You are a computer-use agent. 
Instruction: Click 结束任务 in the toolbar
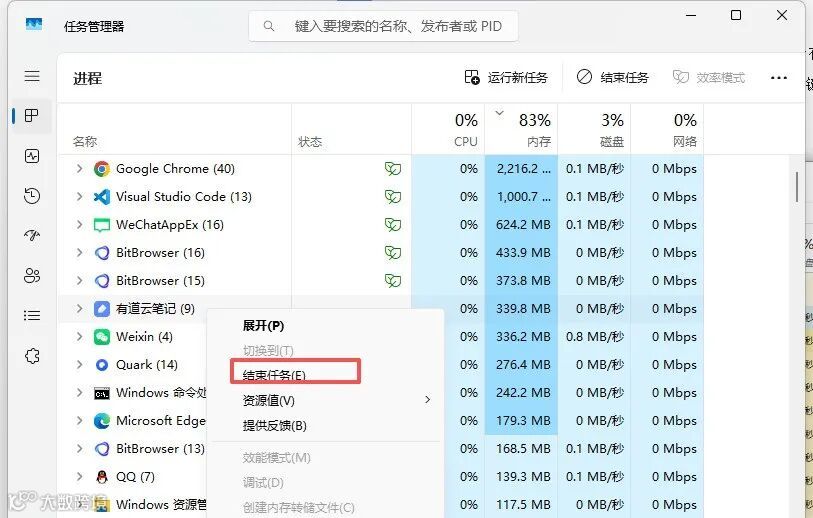click(x=613, y=77)
